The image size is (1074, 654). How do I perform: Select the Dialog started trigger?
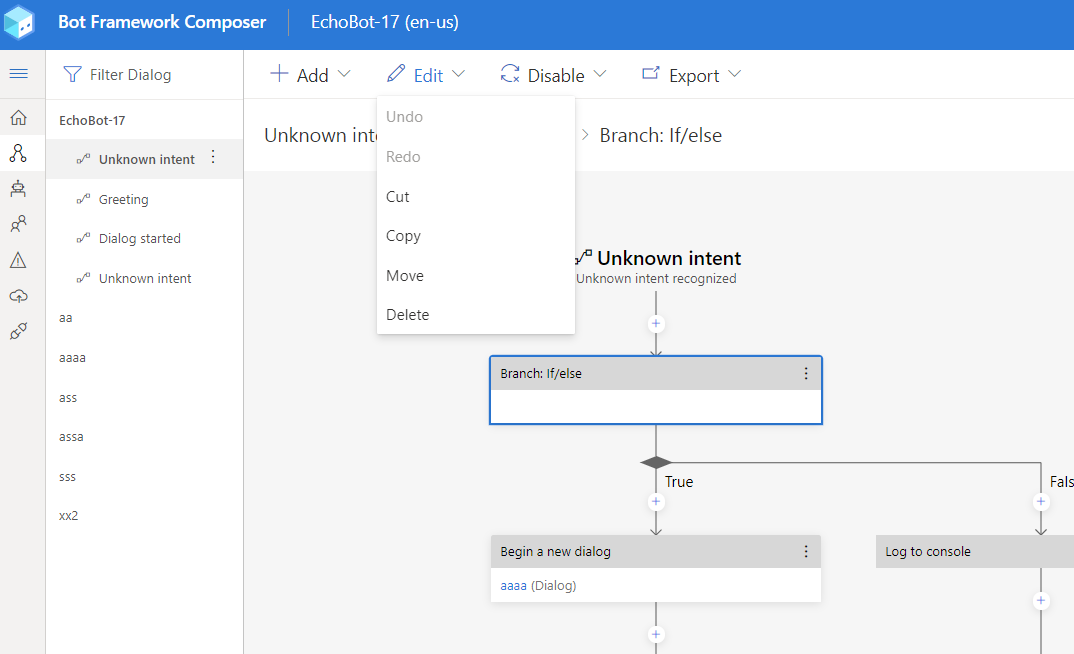145,238
